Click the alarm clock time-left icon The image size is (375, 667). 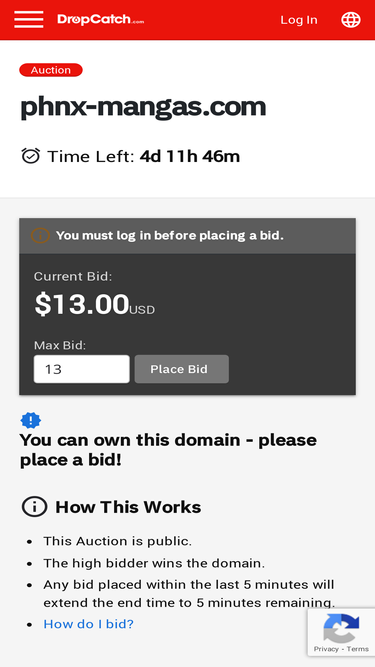pyautogui.click(x=31, y=156)
